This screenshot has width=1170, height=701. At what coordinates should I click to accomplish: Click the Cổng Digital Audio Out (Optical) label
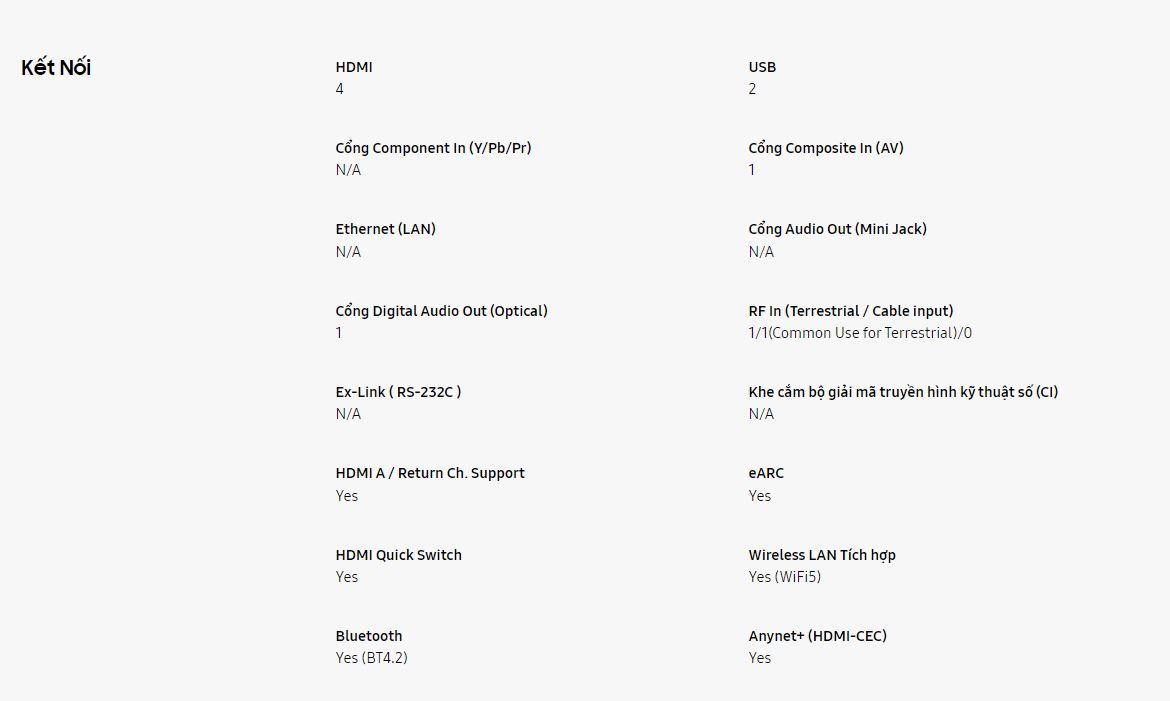coord(441,311)
